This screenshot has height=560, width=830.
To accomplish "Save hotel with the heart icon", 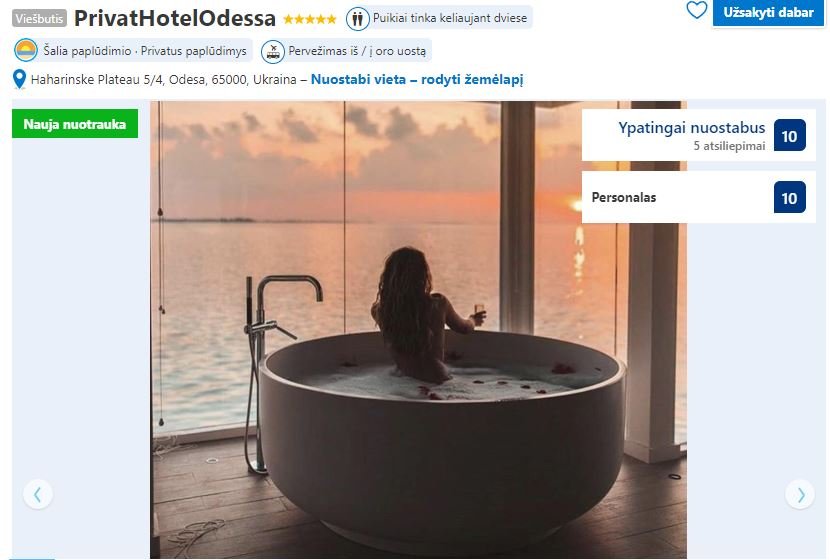I will (696, 10).
